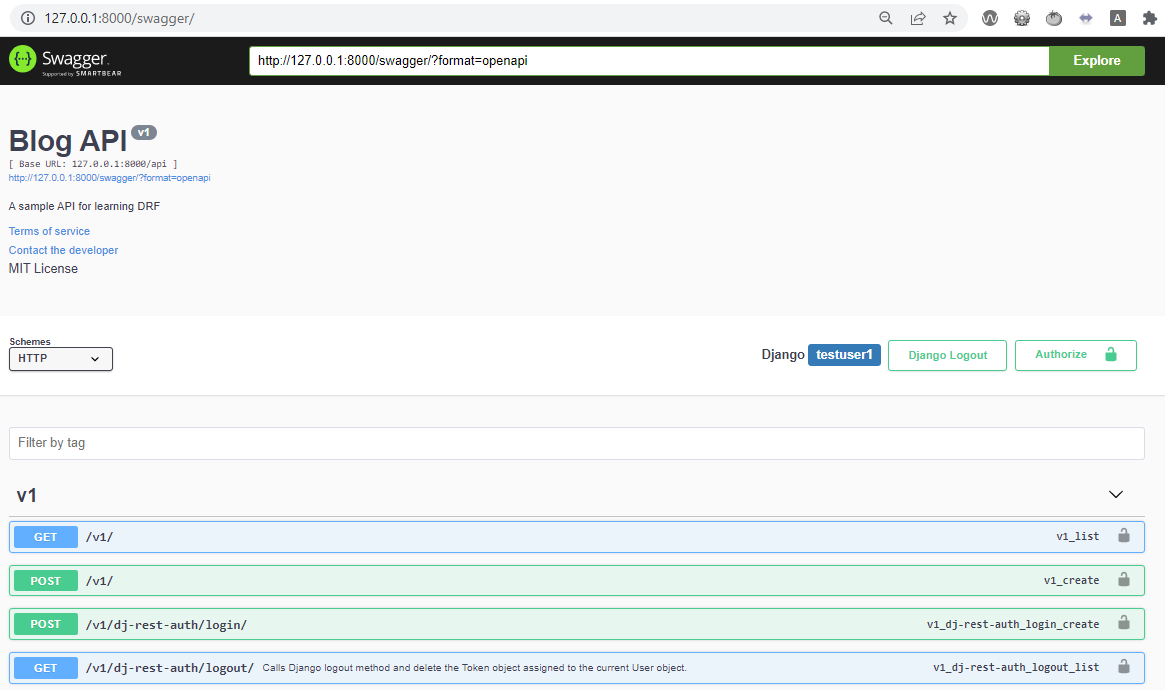The height and width of the screenshot is (690, 1165).
Task: Expand POST /v1/dj-rest-auth/login/ operation
Action: pyautogui.click(x=577, y=624)
